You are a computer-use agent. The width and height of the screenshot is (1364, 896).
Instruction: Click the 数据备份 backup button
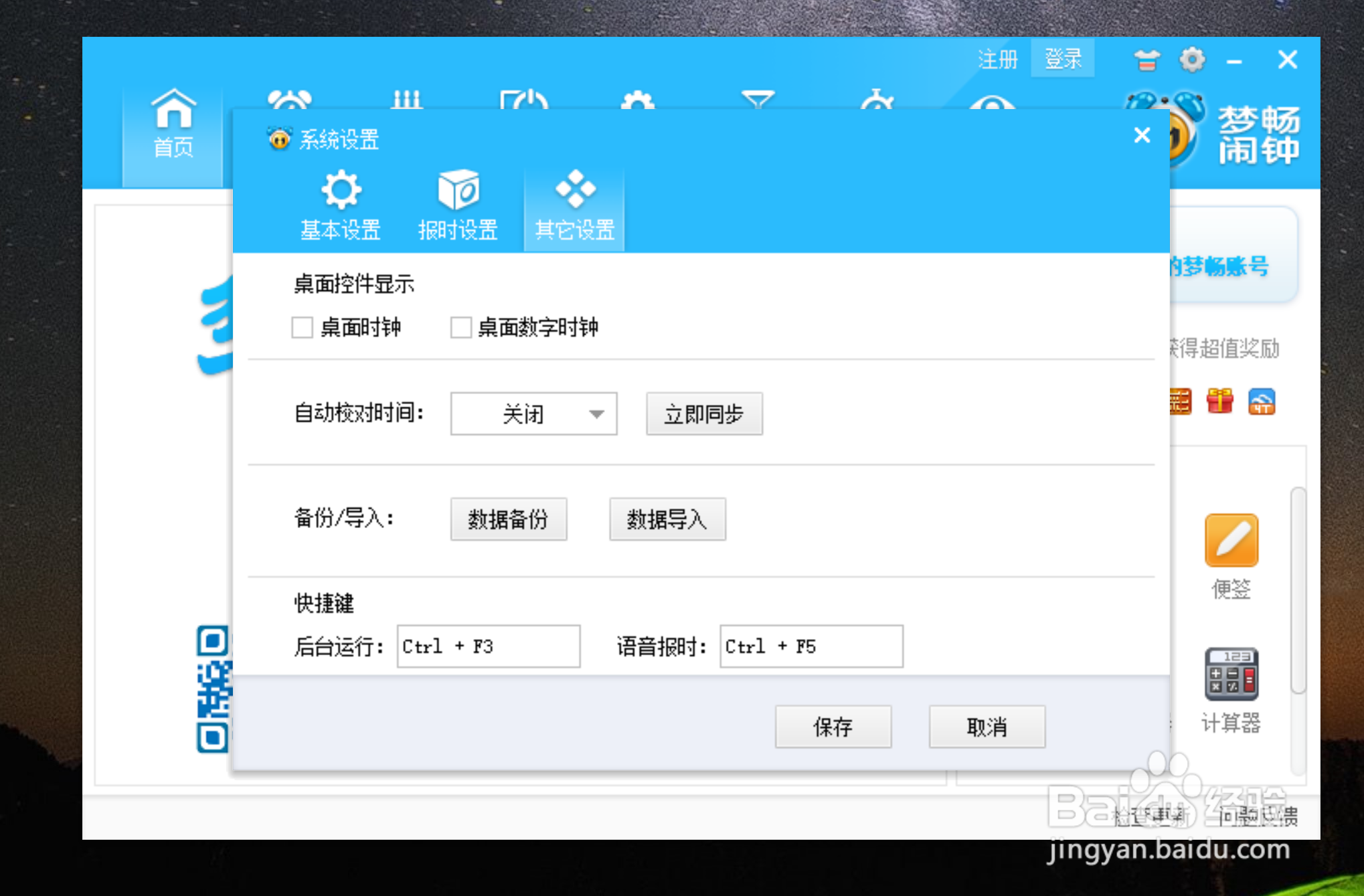[x=509, y=519]
